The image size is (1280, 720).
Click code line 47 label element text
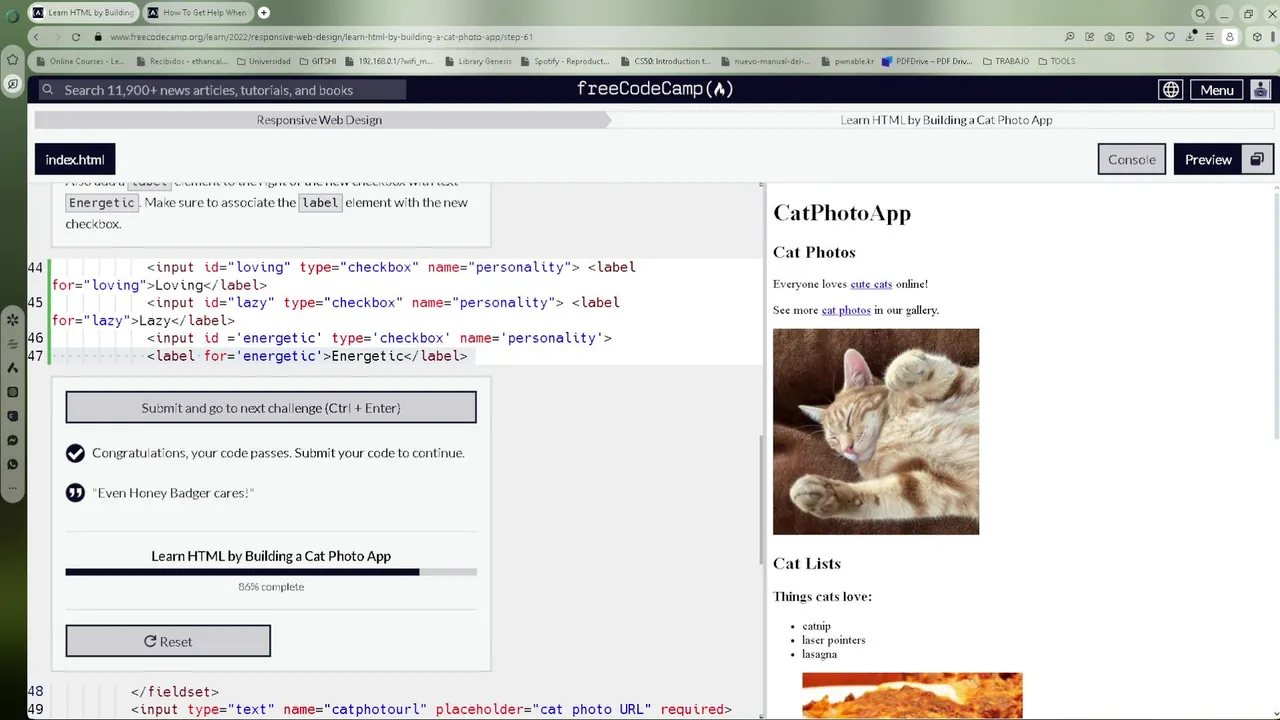click(307, 356)
